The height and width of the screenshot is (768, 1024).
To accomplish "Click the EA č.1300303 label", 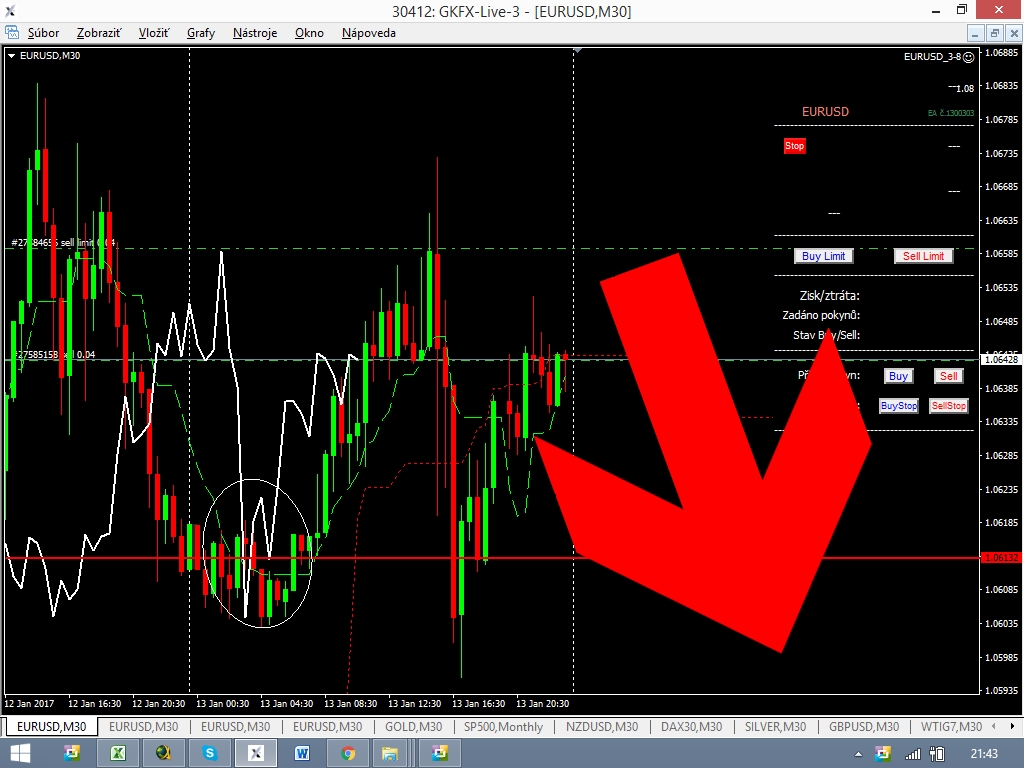I will pos(950,113).
